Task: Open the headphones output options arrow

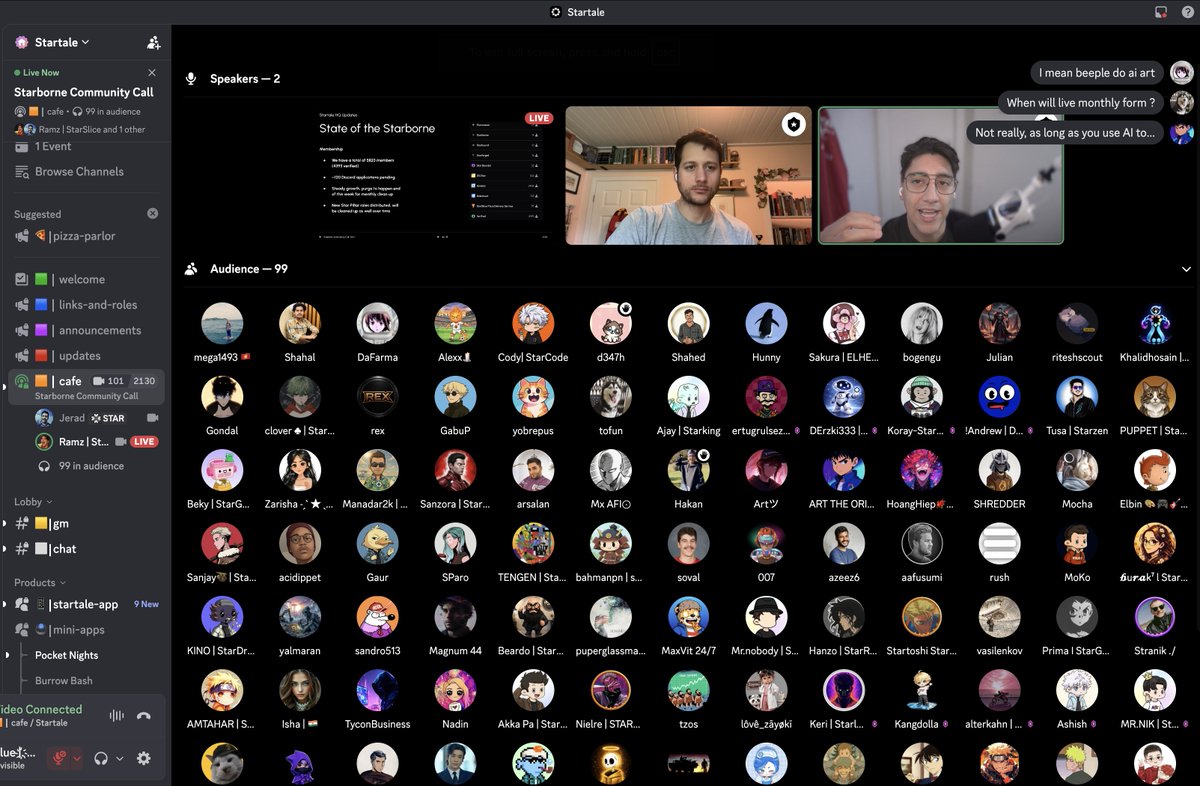Action: pos(119,759)
